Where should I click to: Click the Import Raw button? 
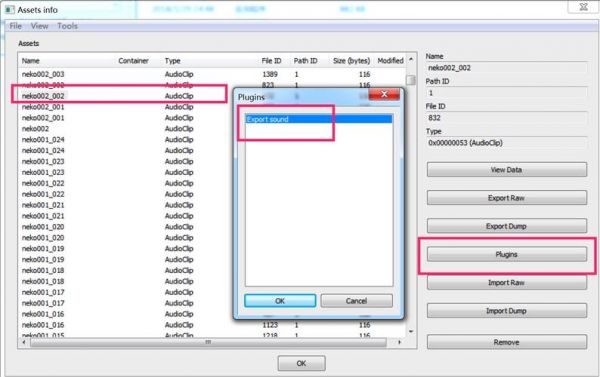pyautogui.click(x=507, y=283)
